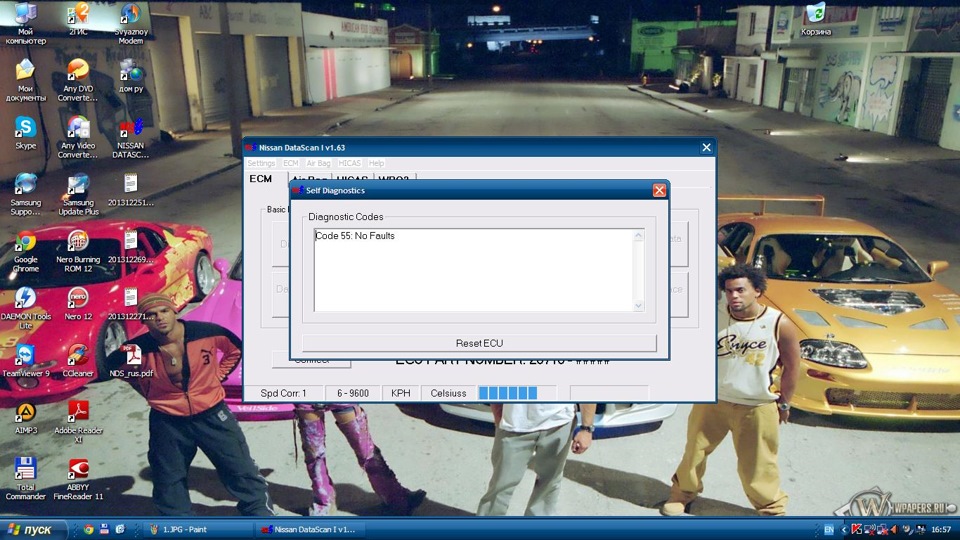Open the ECM menu in DataScan
This screenshot has height=540, width=960.
tap(290, 163)
